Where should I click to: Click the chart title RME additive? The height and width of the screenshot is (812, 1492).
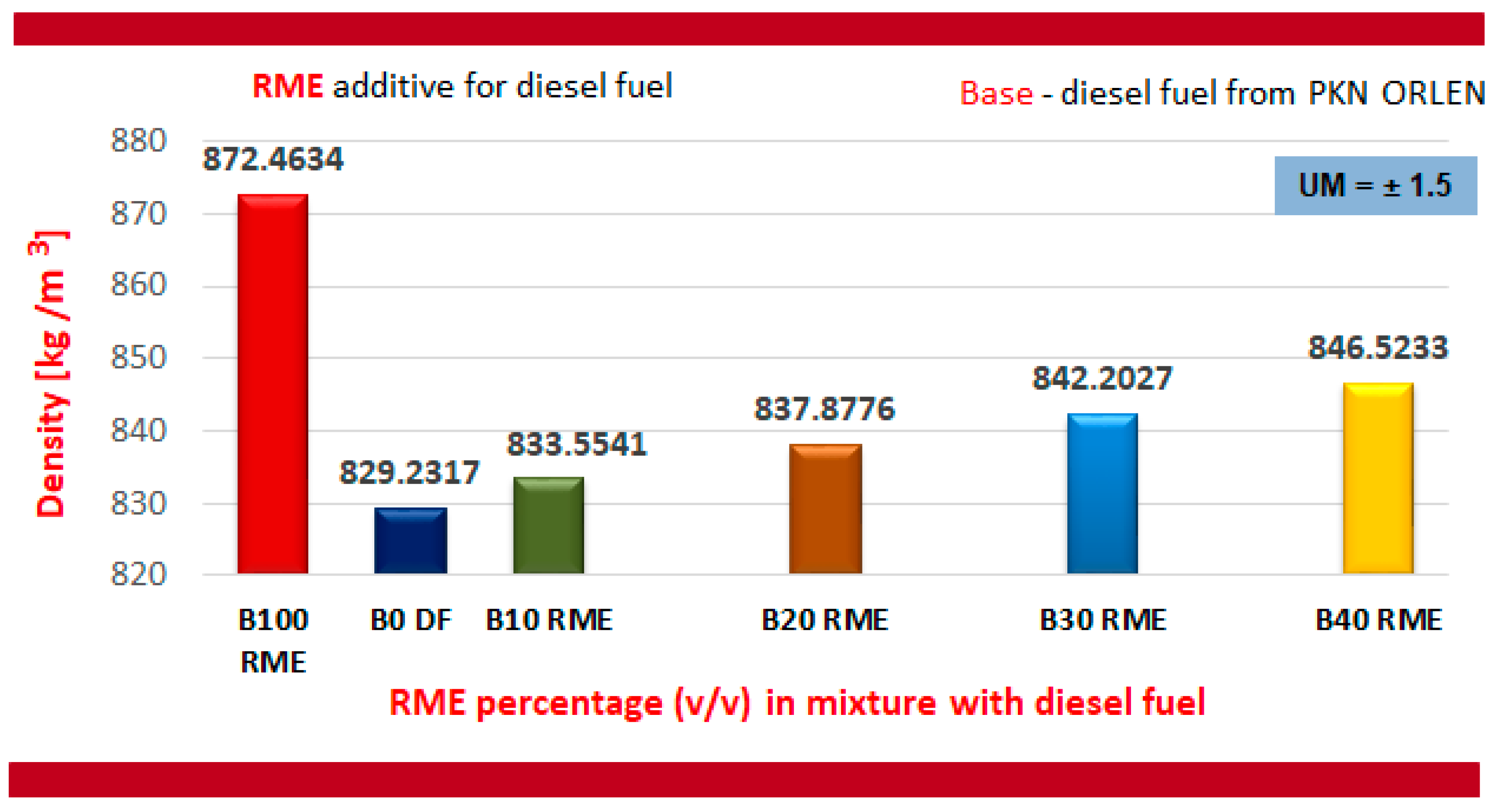tap(462, 86)
